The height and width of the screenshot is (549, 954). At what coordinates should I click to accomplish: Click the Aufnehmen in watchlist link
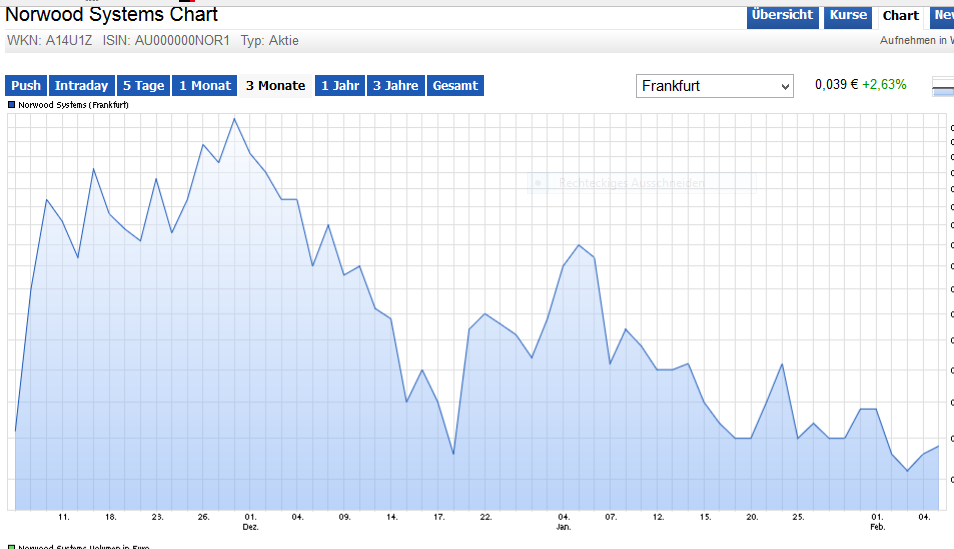915,41
